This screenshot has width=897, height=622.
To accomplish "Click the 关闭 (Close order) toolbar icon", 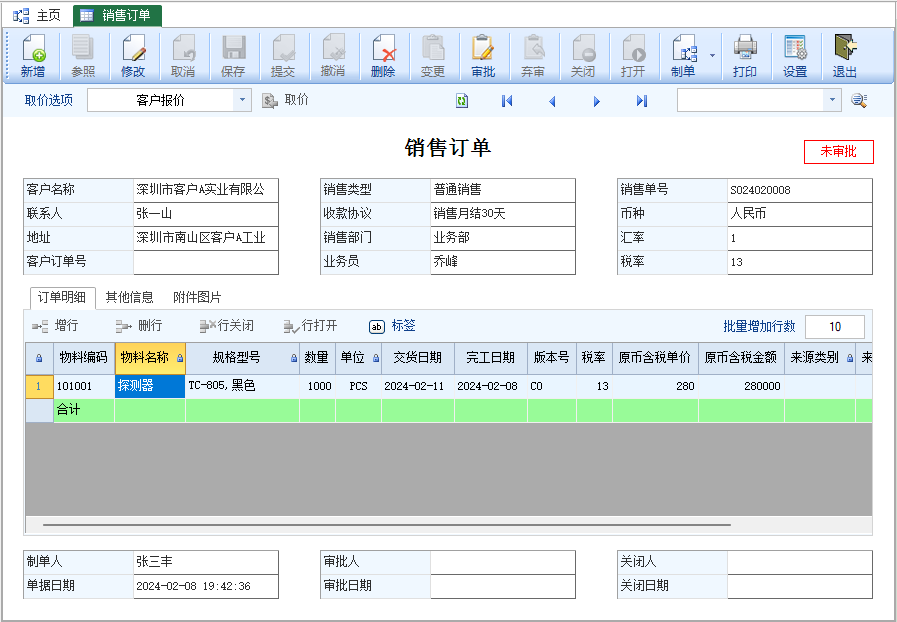I will 583,56.
